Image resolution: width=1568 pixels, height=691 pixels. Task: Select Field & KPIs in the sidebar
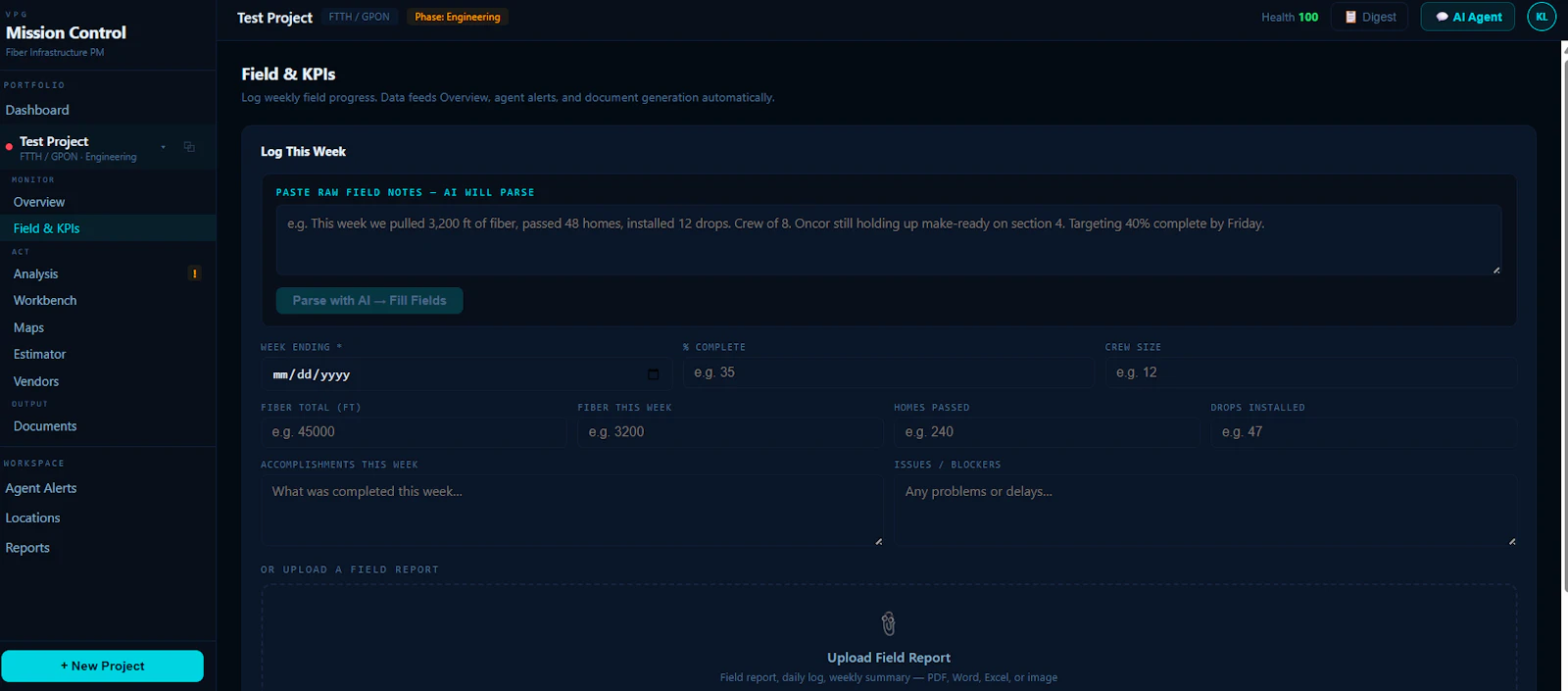click(x=108, y=228)
